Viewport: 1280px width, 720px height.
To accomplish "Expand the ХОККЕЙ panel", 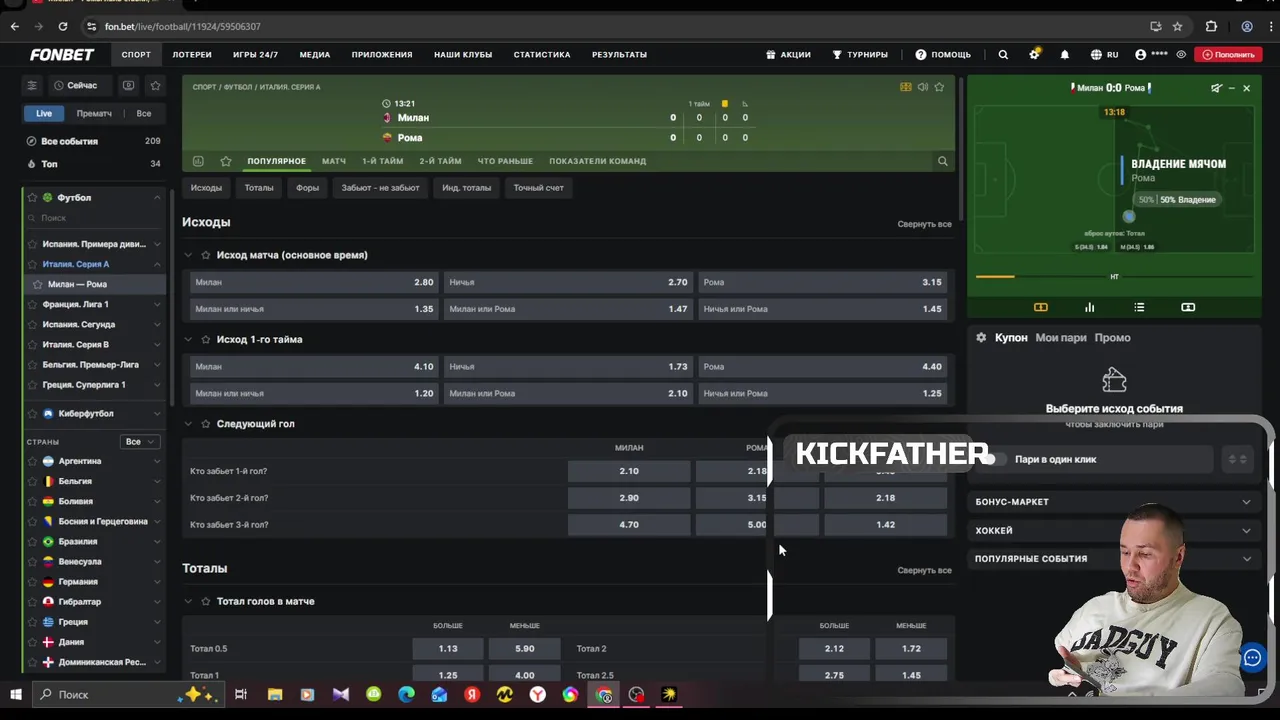I will [1114, 531].
